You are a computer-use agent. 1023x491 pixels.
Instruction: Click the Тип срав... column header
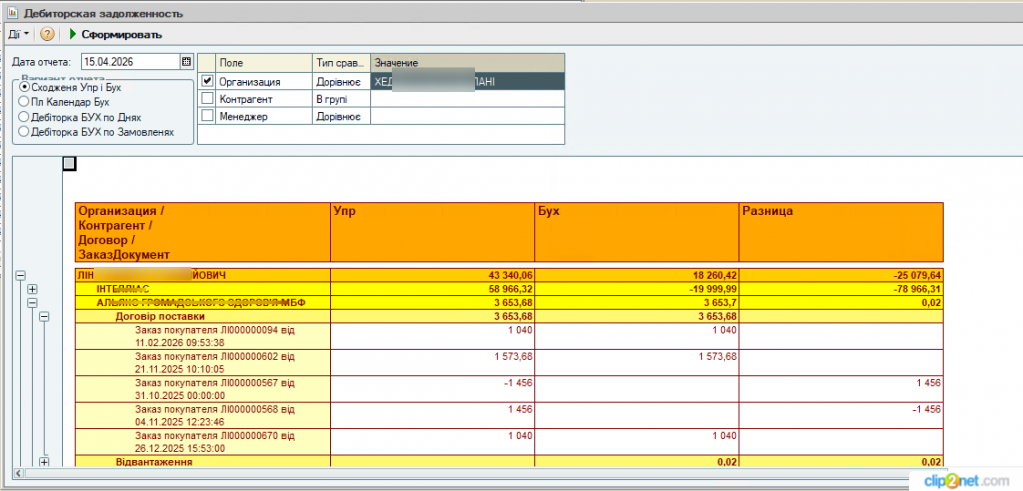pyautogui.click(x=341, y=63)
